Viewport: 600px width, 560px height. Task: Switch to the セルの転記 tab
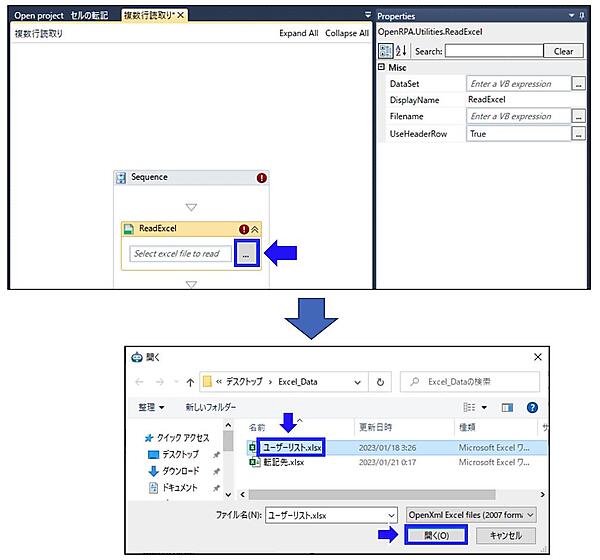(89, 15)
